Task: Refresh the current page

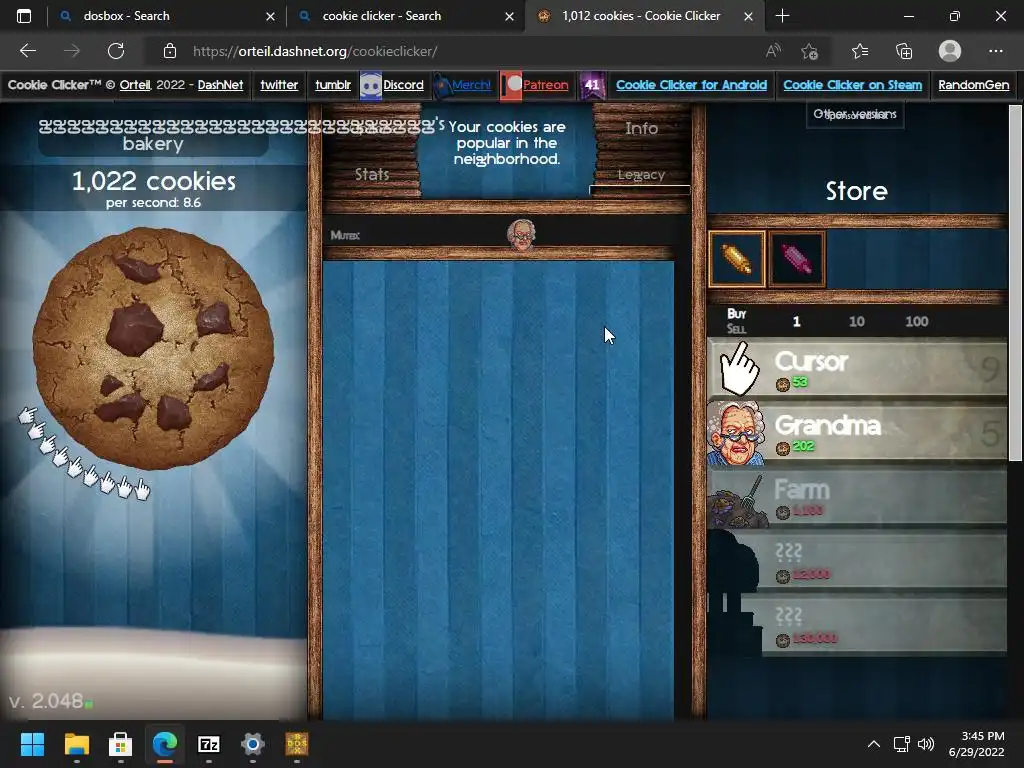Action: [x=116, y=51]
